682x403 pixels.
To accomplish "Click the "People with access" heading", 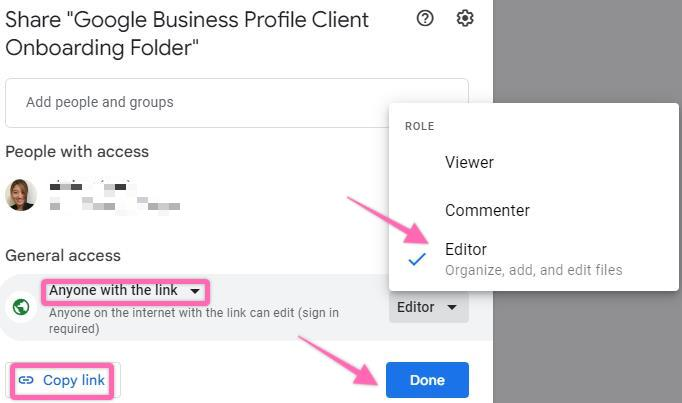I will coord(77,152).
